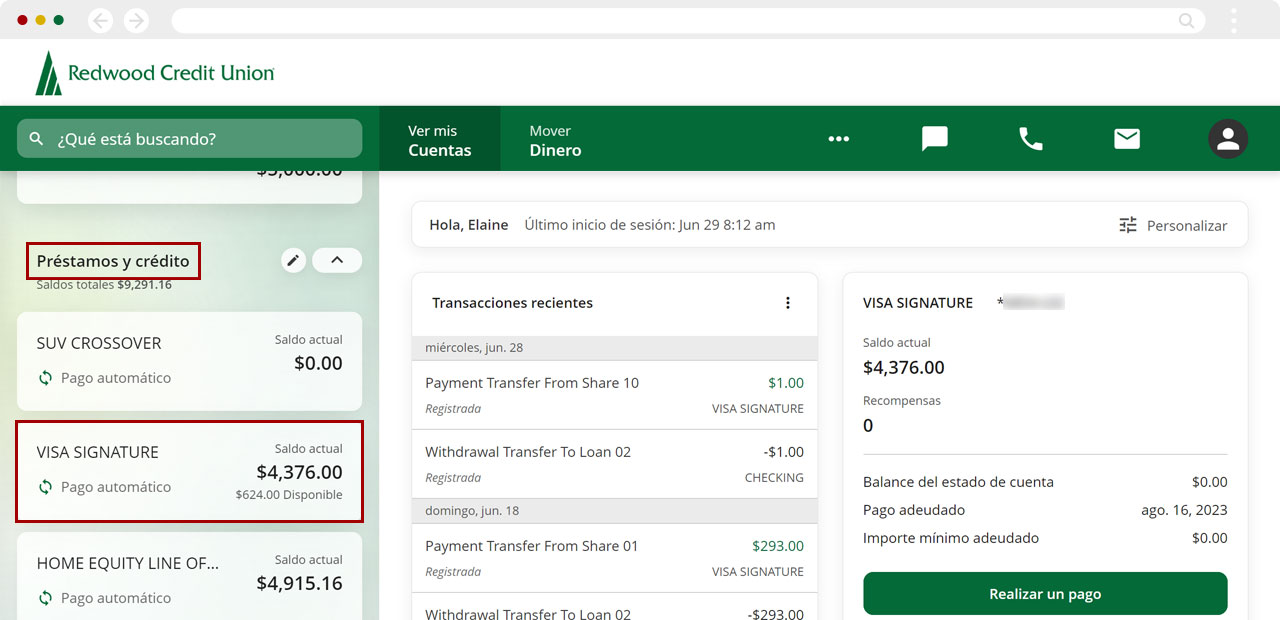Switch to Ver mis Cuentas tab
This screenshot has height=620, width=1280.
[x=439, y=140]
